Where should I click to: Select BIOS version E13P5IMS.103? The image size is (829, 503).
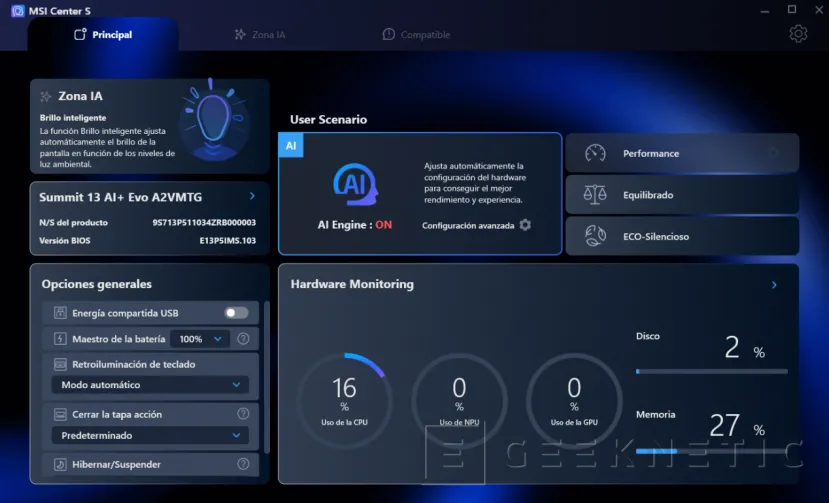click(227, 241)
